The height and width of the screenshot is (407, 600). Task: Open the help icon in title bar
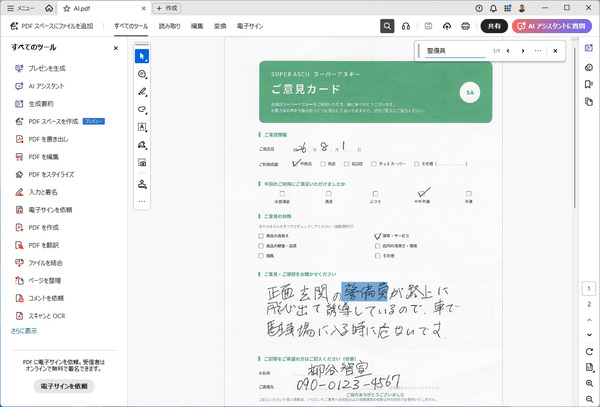[x=479, y=8]
